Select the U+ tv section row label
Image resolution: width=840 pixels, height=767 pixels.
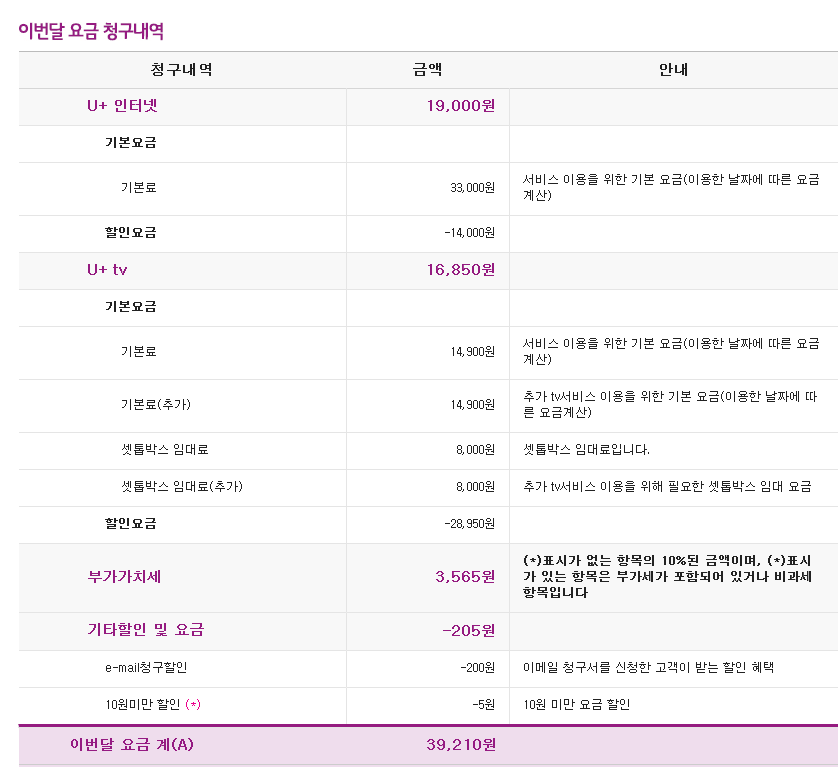[107, 270]
